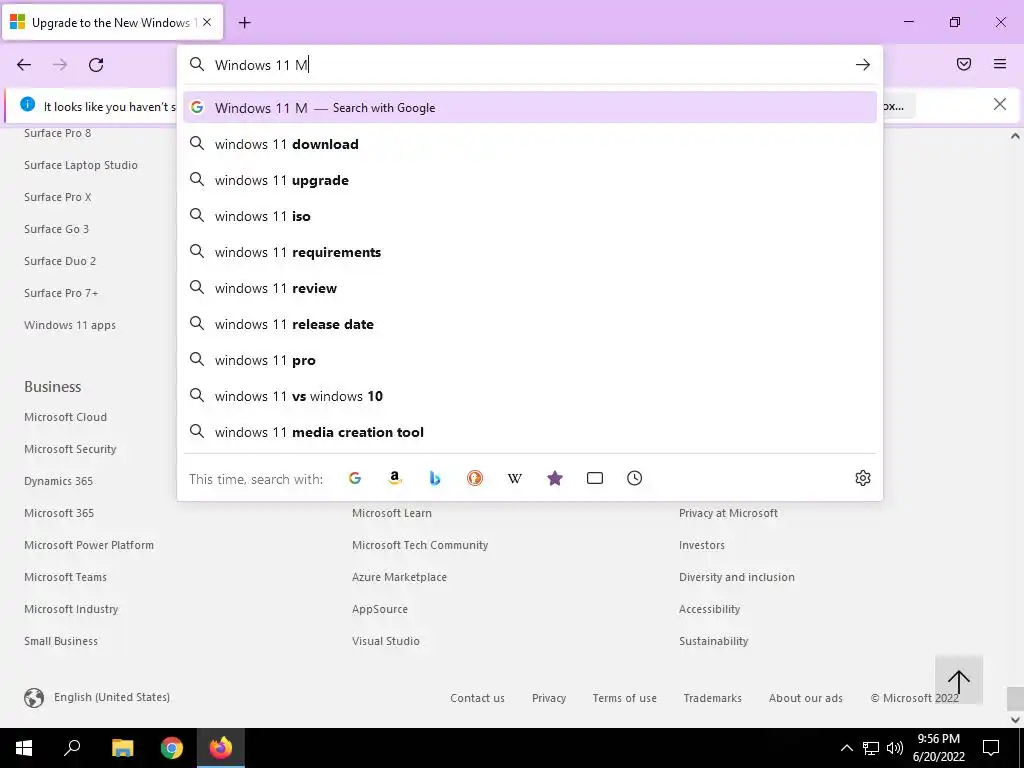Choose suggestion 'windows 11 download'
Screen dimensions: 1024x768
coord(530,144)
